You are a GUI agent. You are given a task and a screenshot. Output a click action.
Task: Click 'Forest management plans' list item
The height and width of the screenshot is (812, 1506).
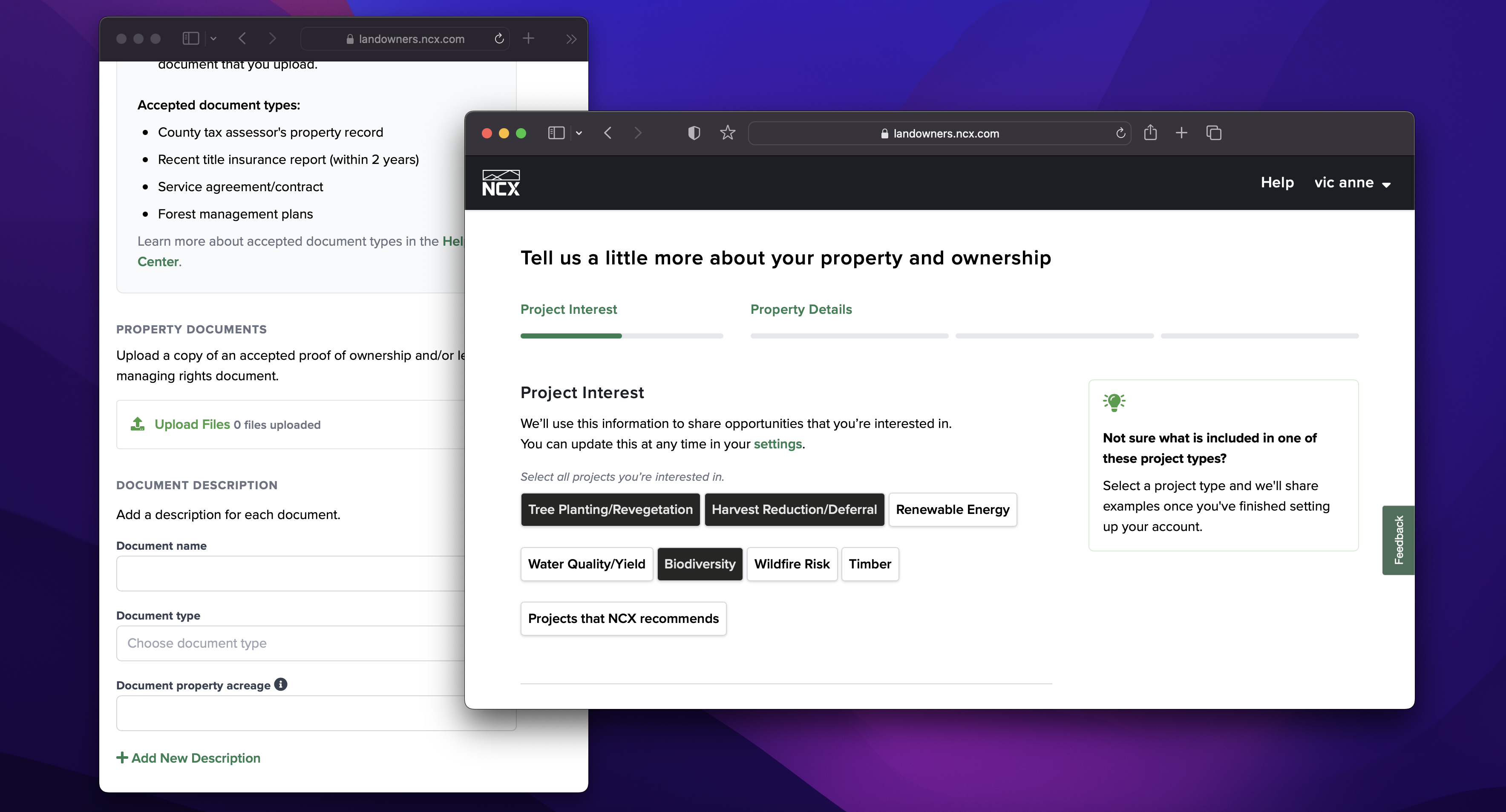pyautogui.click(x=235, y=214)
